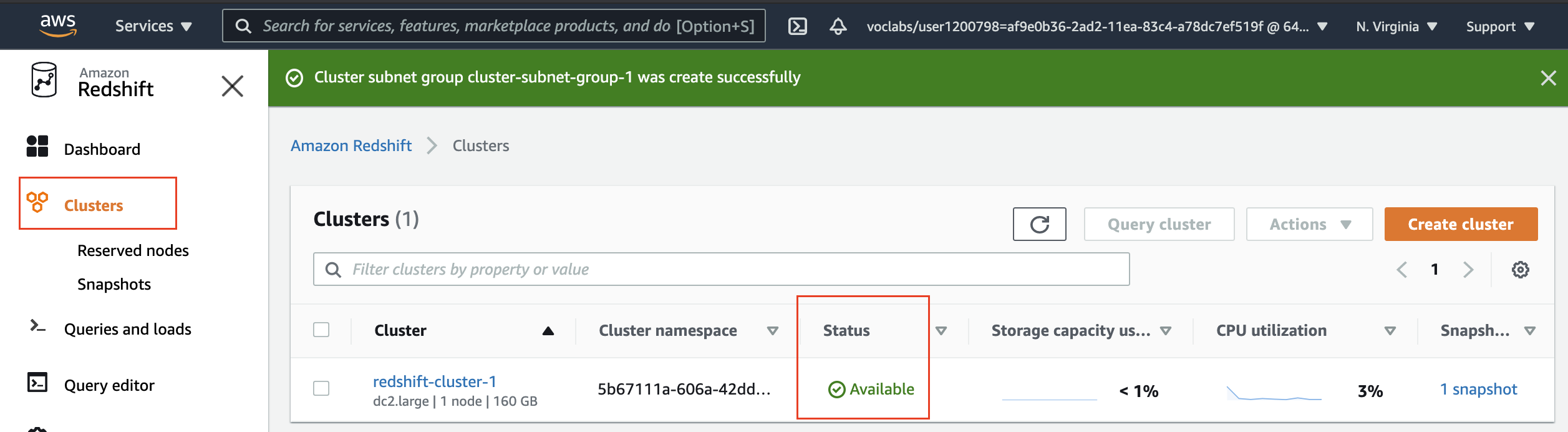This screenshot has height=432, width=1568.
Task: Dismiss the green success banner
Action: tap(1548, 78)
